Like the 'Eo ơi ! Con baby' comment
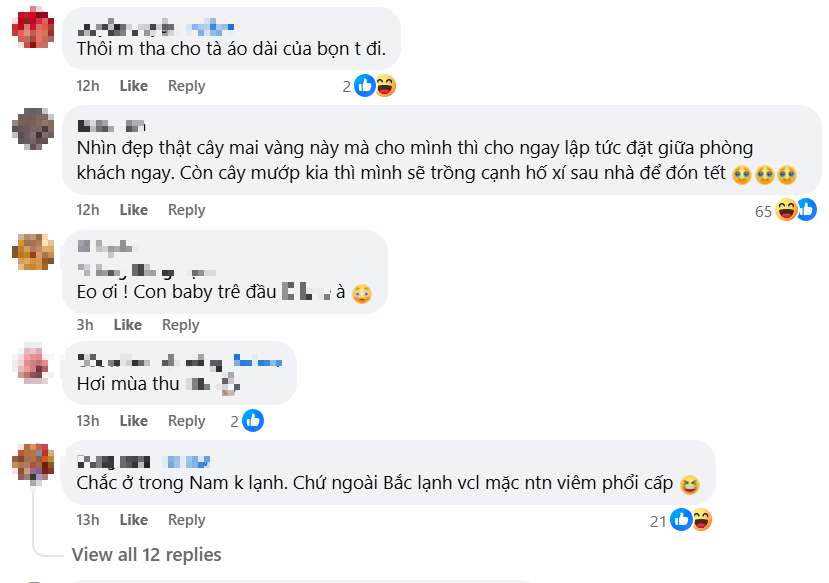 127,325
